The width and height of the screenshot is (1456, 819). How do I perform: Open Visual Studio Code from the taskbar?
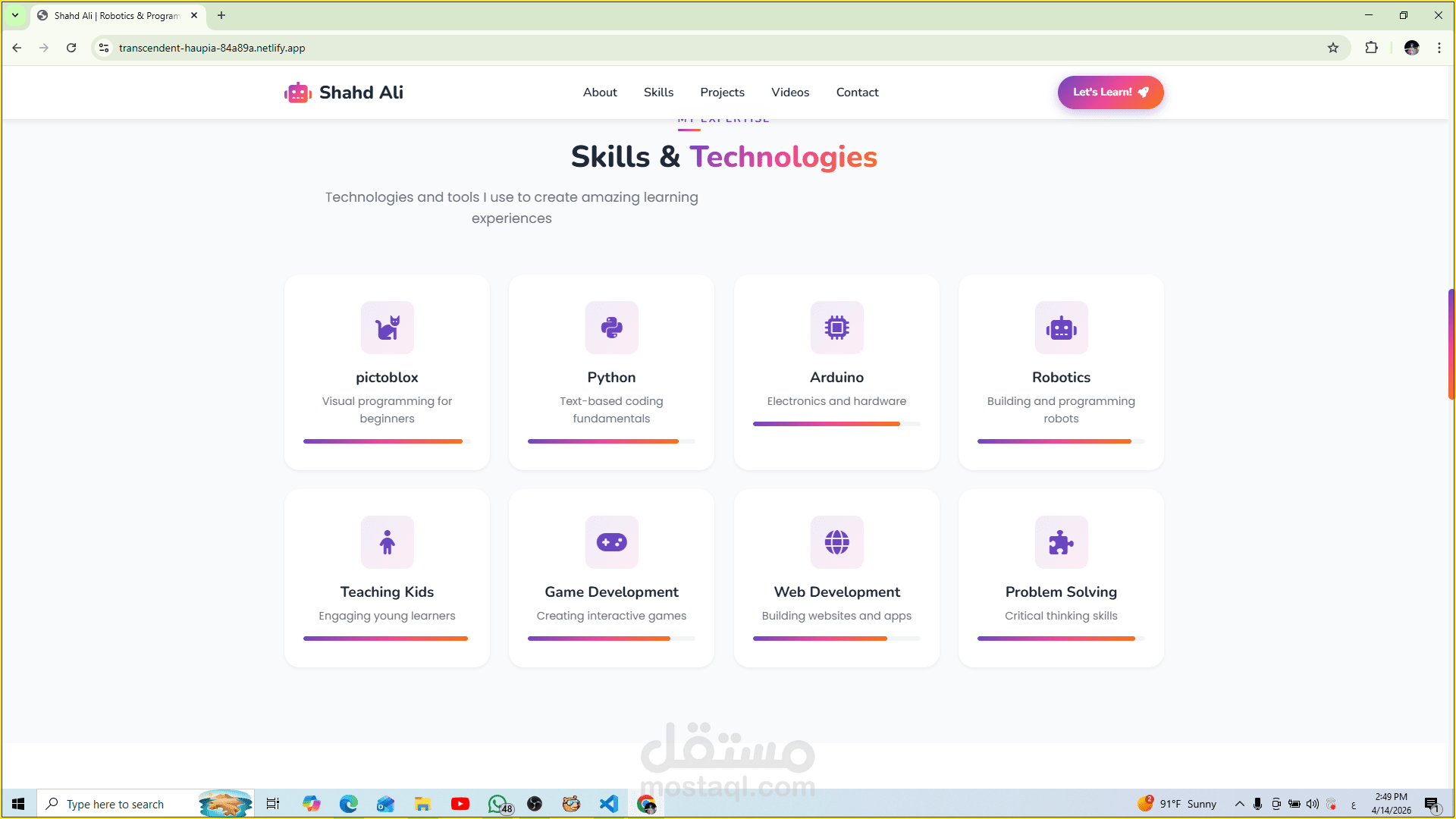tap(609, 804)
